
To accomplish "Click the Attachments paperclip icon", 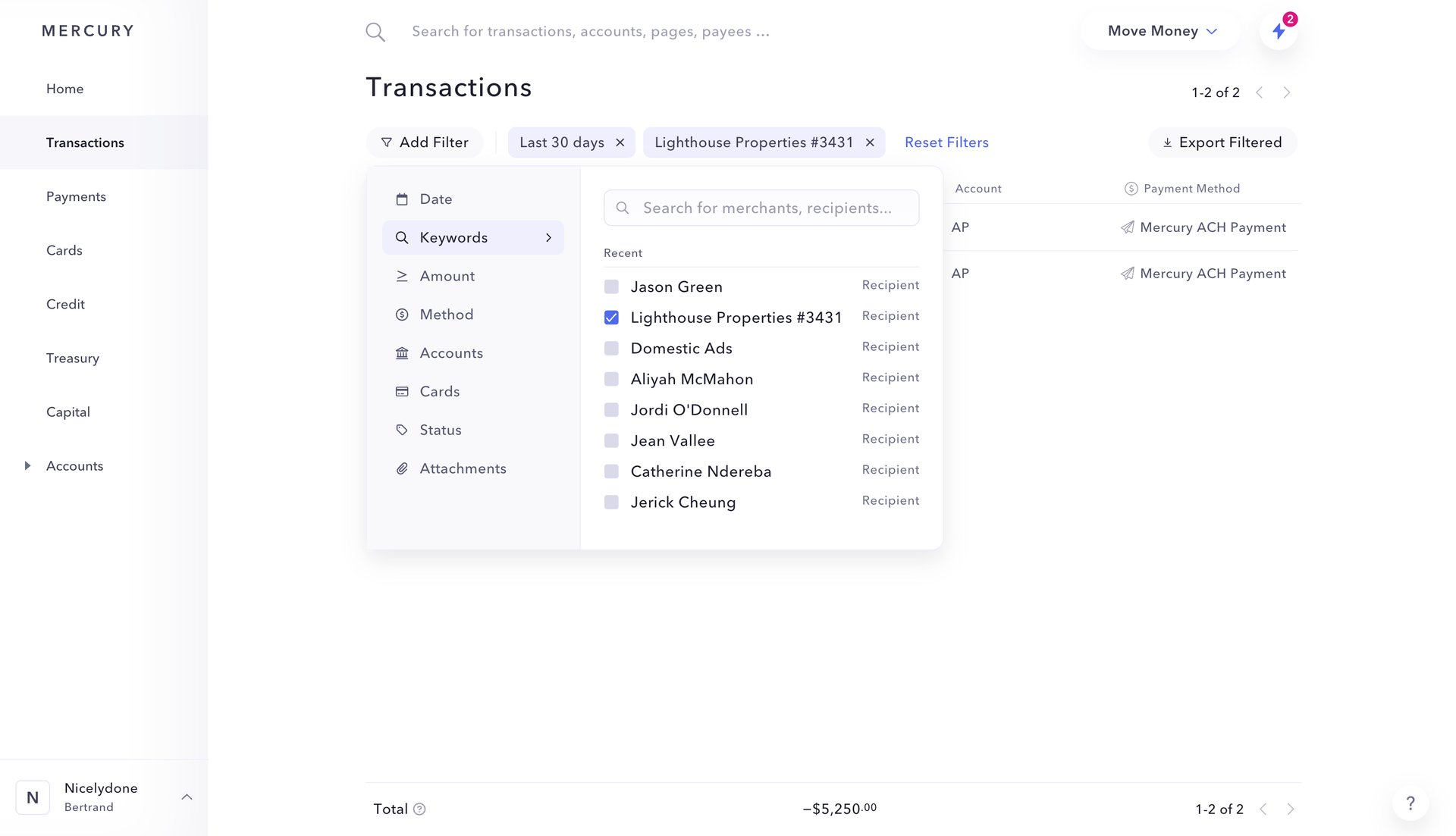I will (x=402, y=468).
